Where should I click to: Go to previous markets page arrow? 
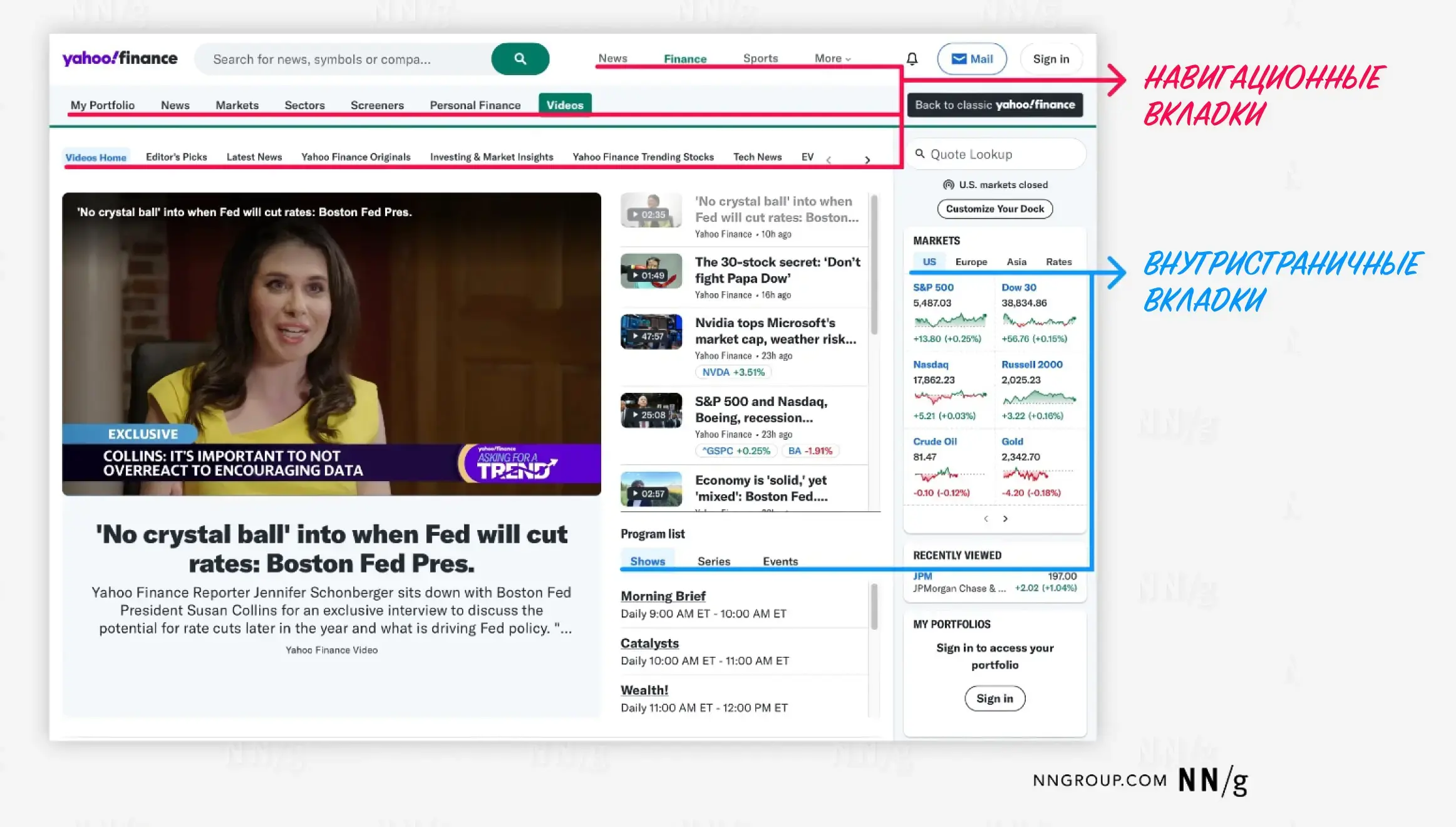(x=986, y=519)
